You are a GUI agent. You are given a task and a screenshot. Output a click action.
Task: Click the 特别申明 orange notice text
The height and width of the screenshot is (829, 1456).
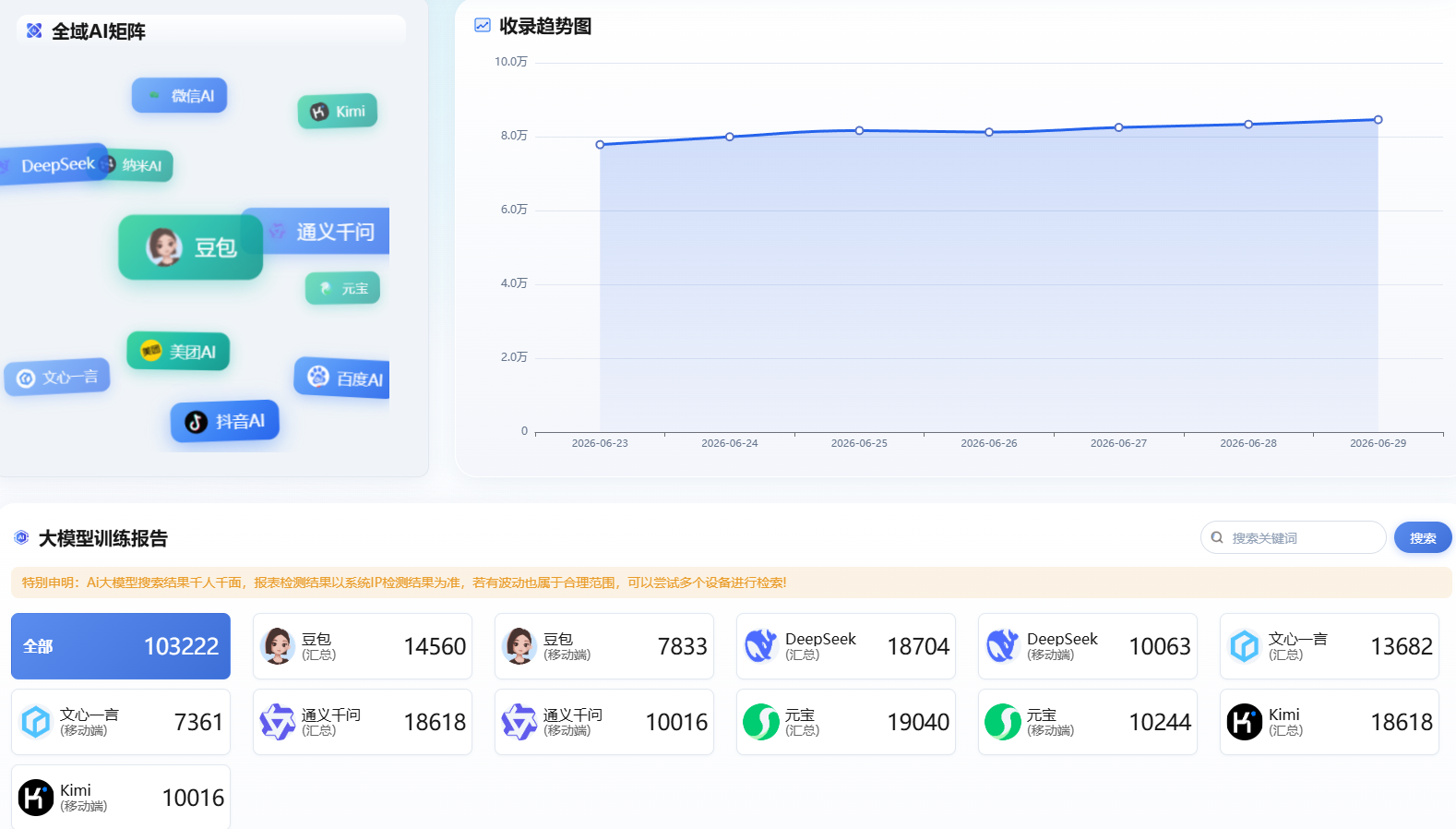[404, 583]
